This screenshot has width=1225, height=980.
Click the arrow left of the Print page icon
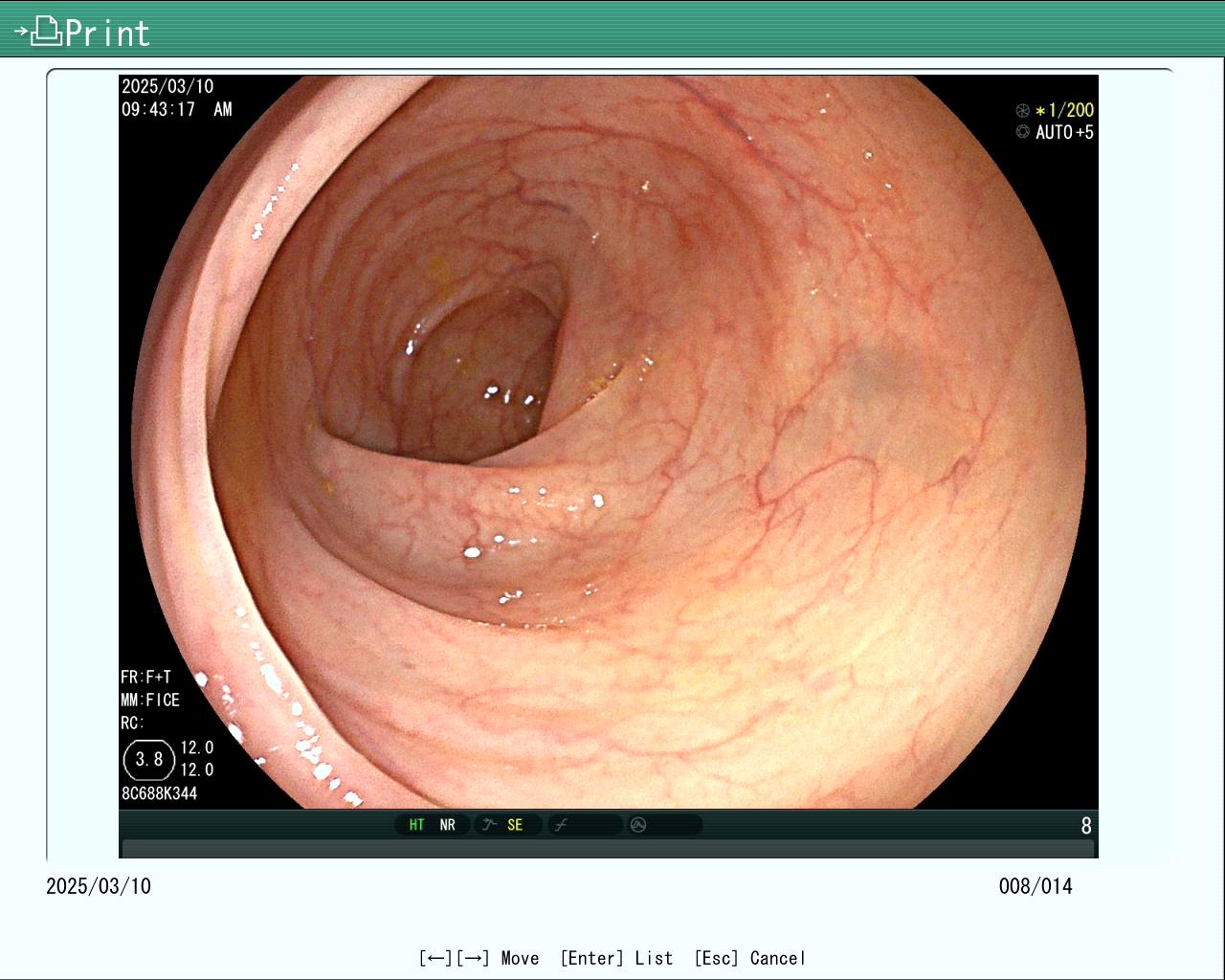click(x=21, y=31)
